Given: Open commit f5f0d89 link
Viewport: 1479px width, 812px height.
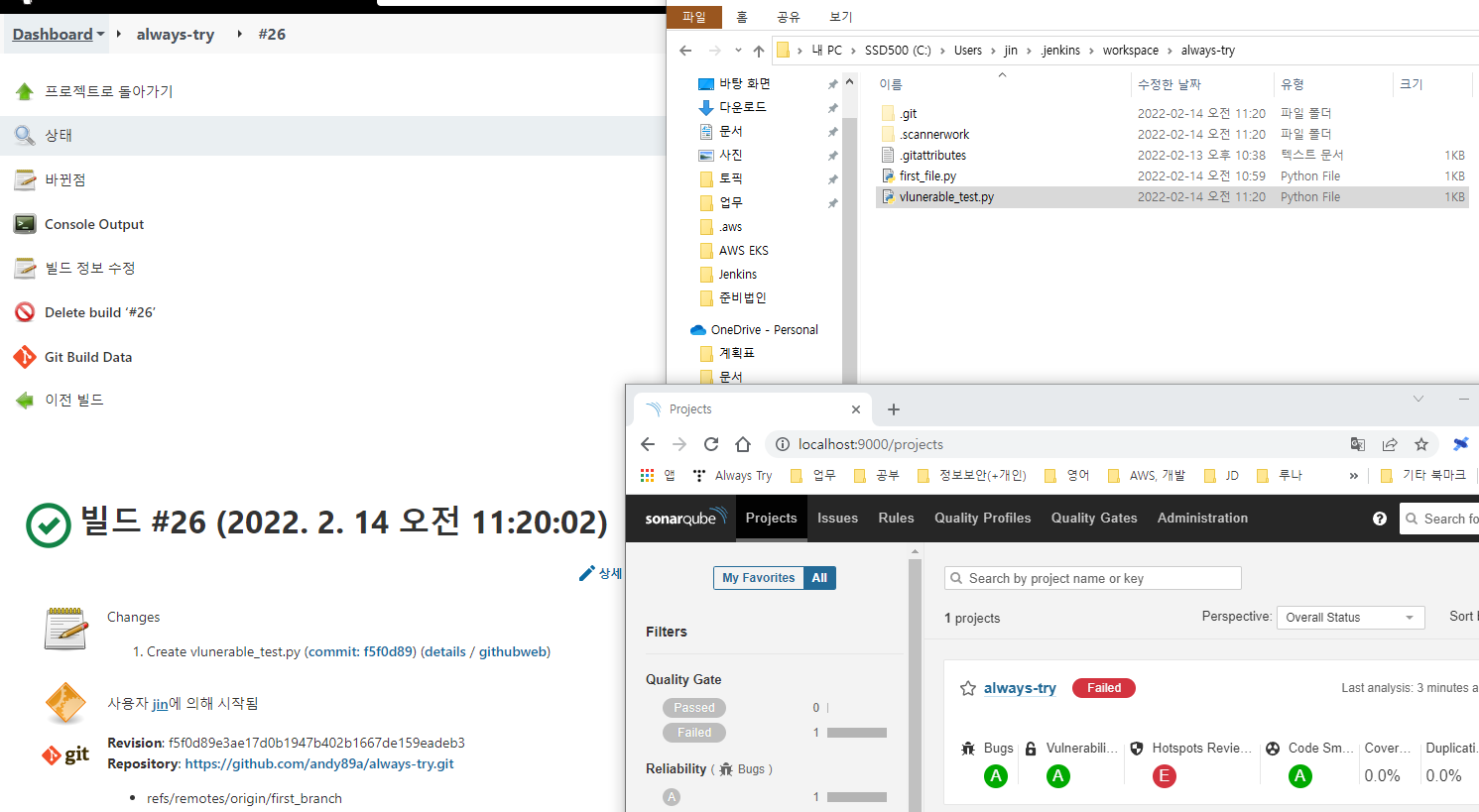Looking at the screenshot, I should click(x=360, y=651).
